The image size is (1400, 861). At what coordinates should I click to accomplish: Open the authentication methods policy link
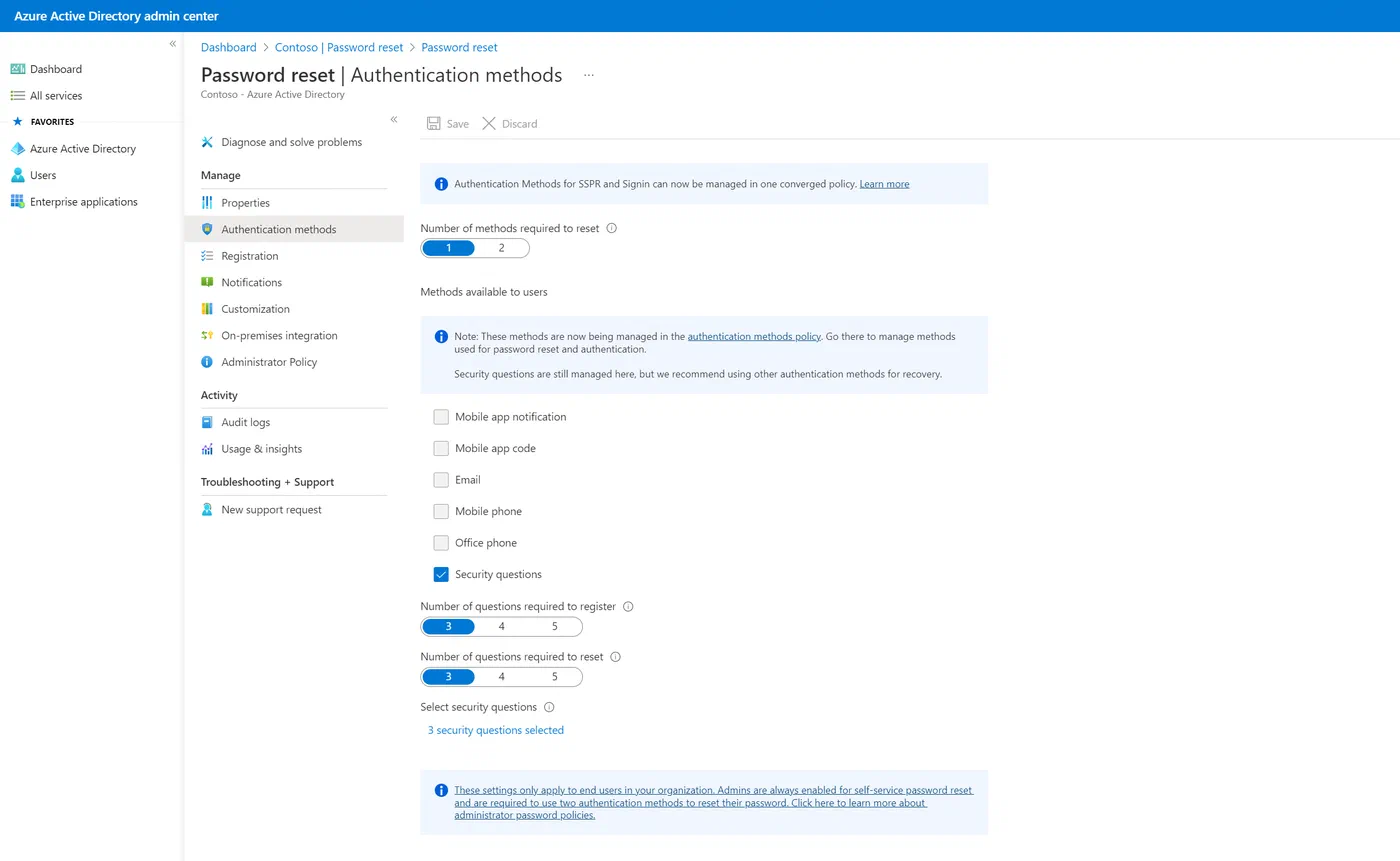click(x=754, y=337)
